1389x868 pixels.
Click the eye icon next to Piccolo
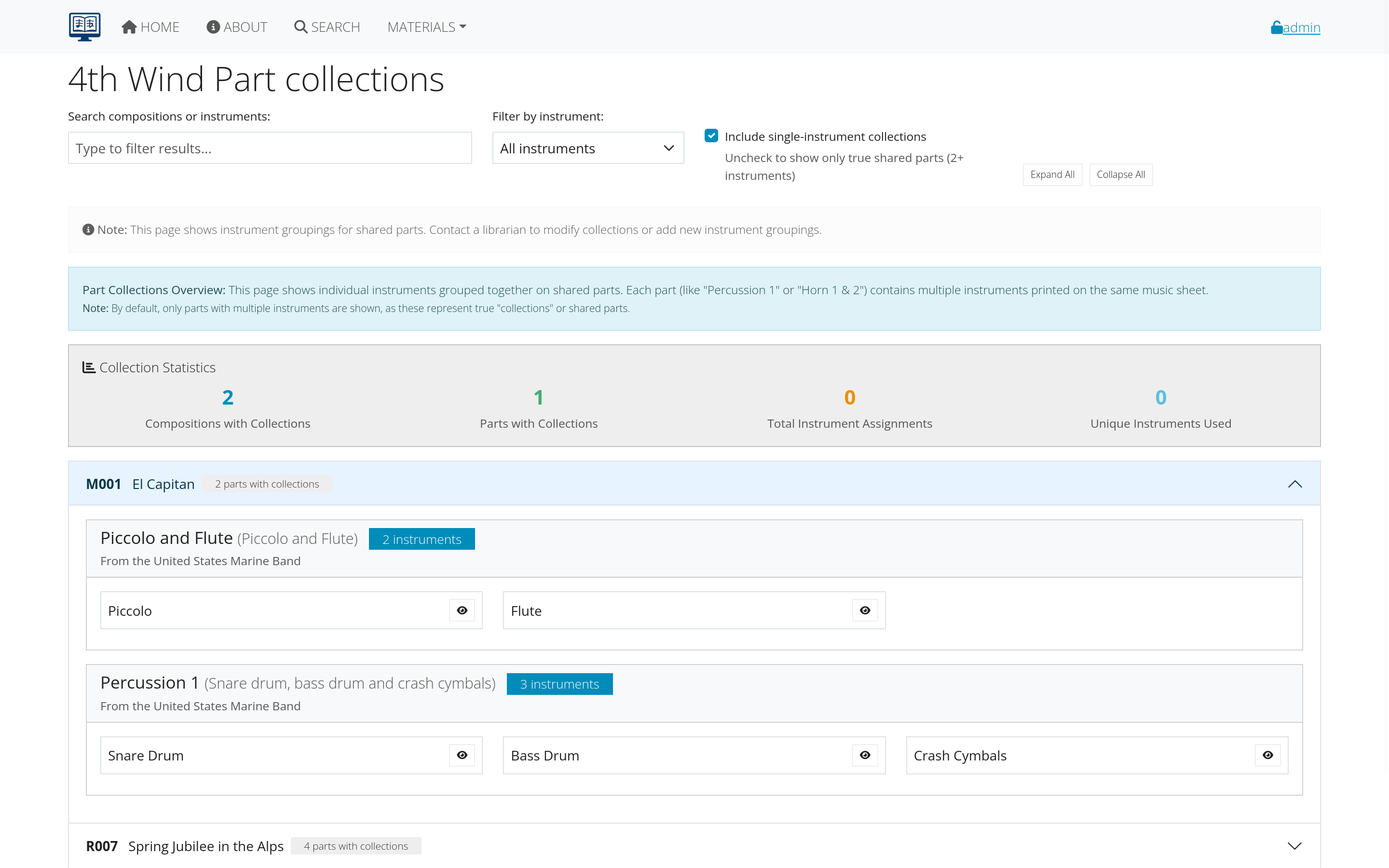point(462,610)
